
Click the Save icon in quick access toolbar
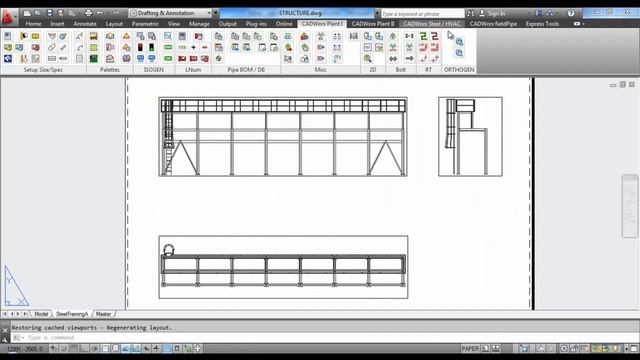[x=49, y=13]
